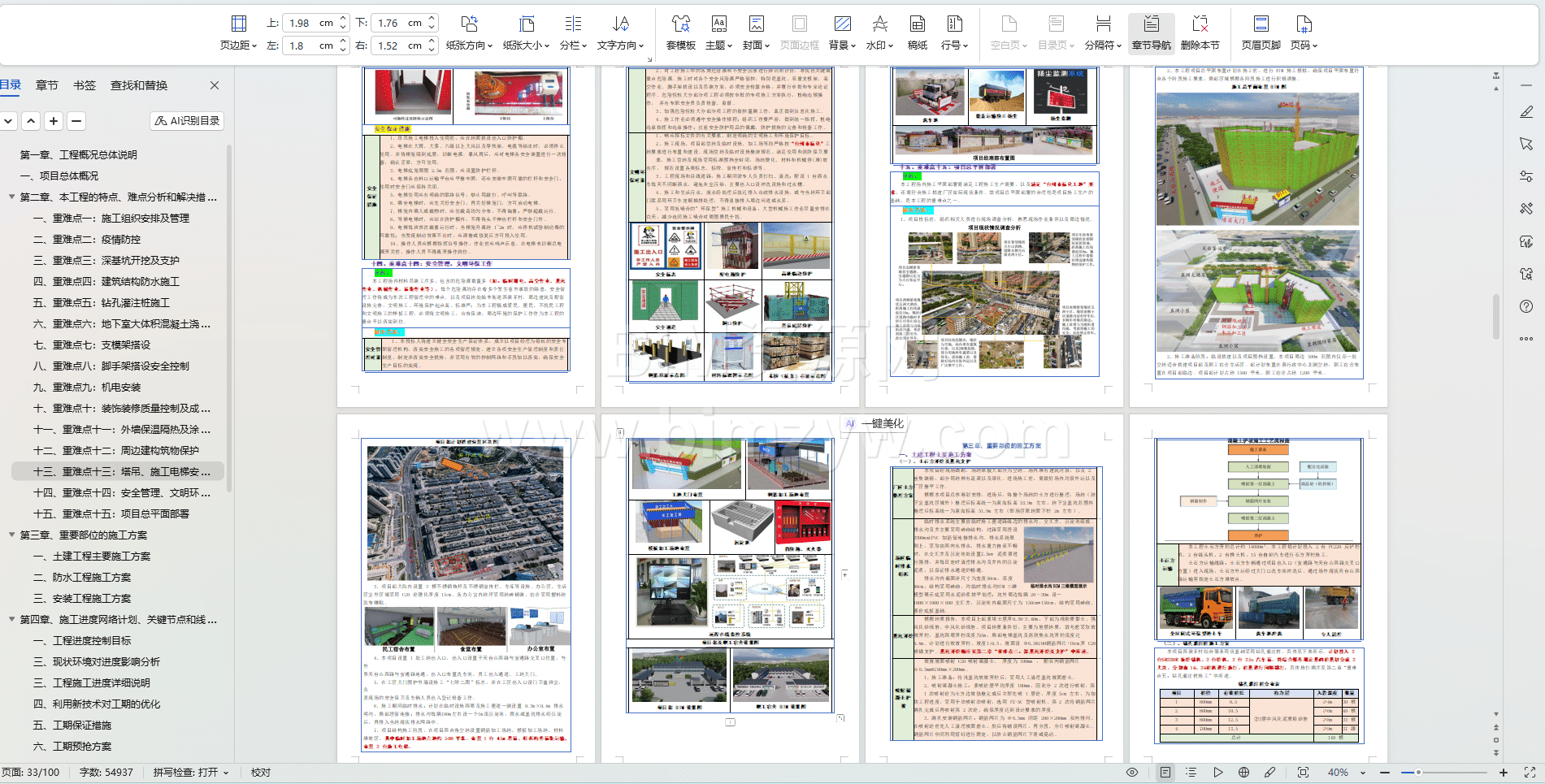The image size is (1545, 784).
Task: Expand the 纸张大小 paper size dropdown
Action: pyautogui.click(x=526, y=45)
